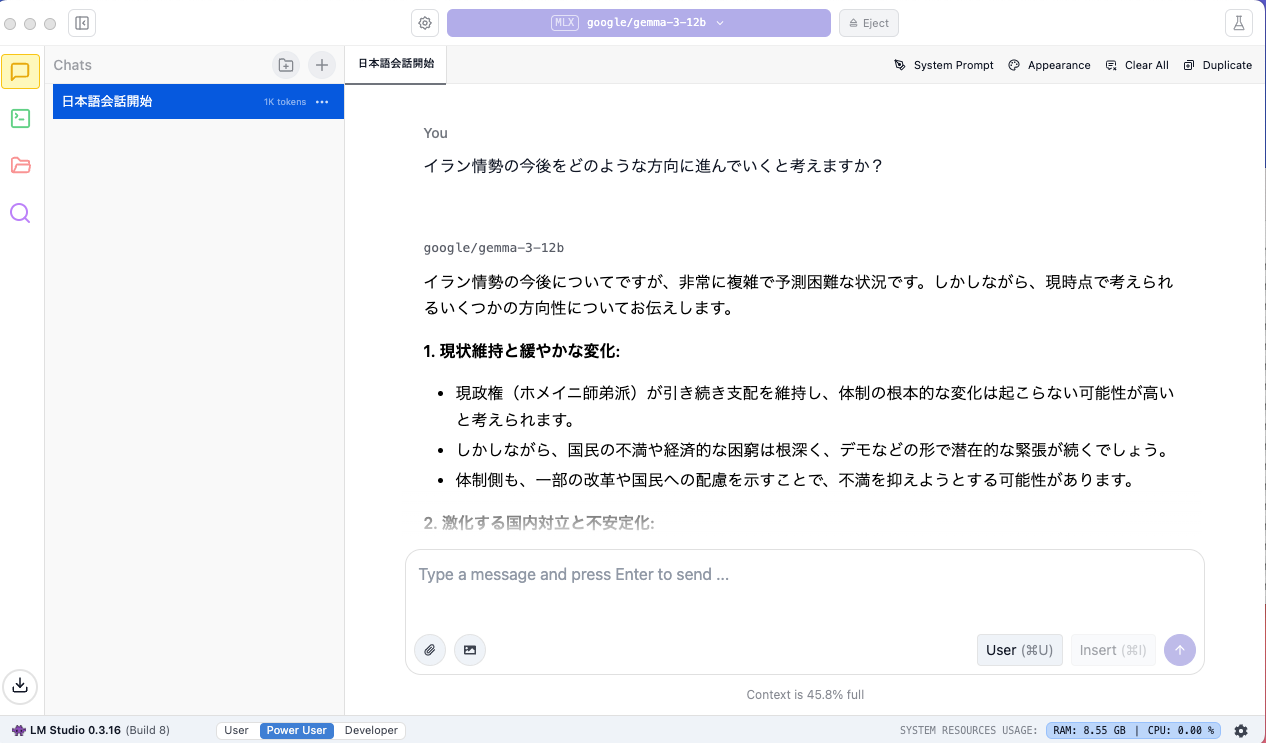The width and height of the screenshot is (1266, 743).
Task: Attach a file with paperclip icon
Action: coord(430,650)
